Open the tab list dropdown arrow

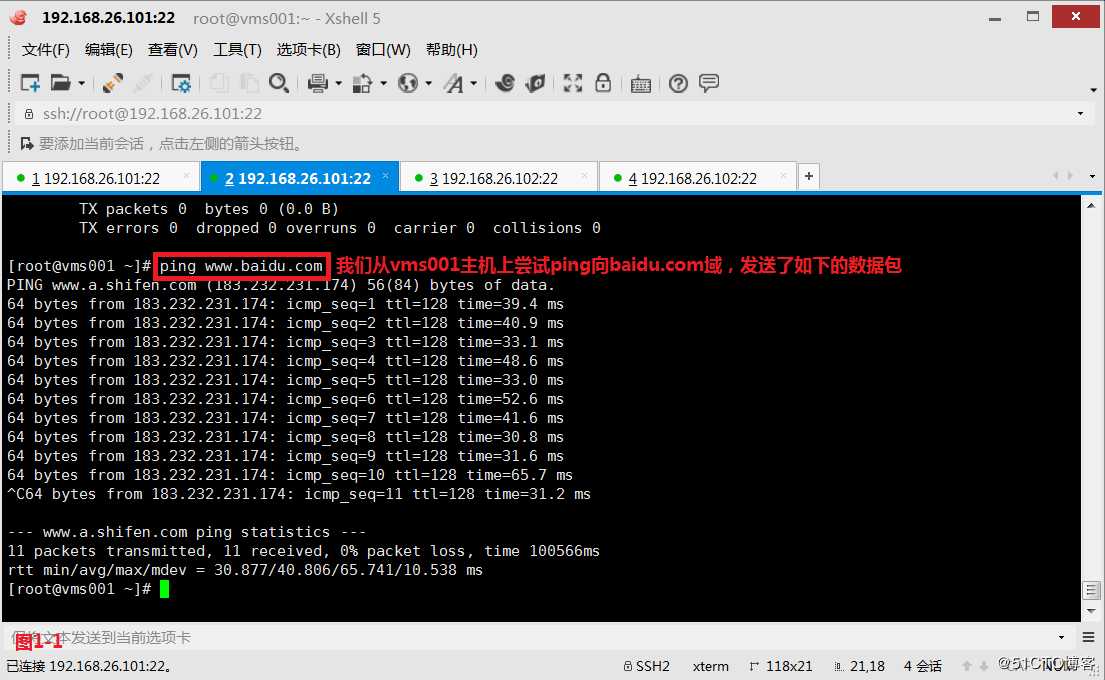pyautogui.click(x=1092, y=176)
